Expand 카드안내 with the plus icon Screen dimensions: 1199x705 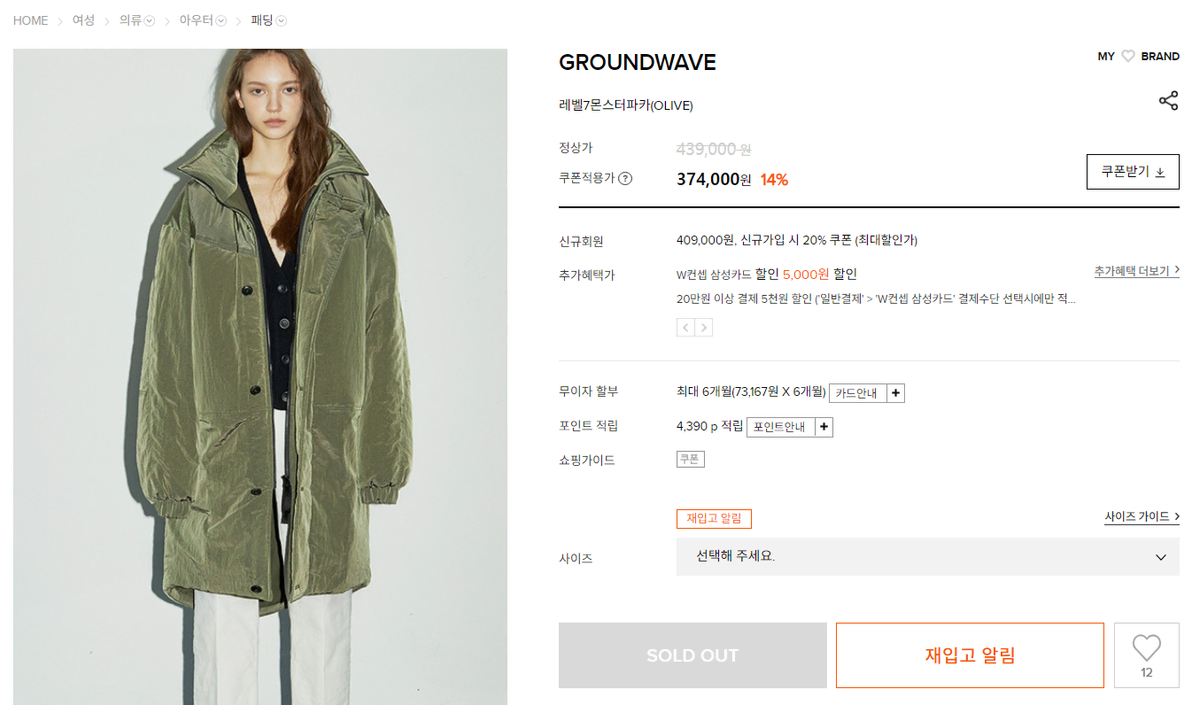pos(895,393)
